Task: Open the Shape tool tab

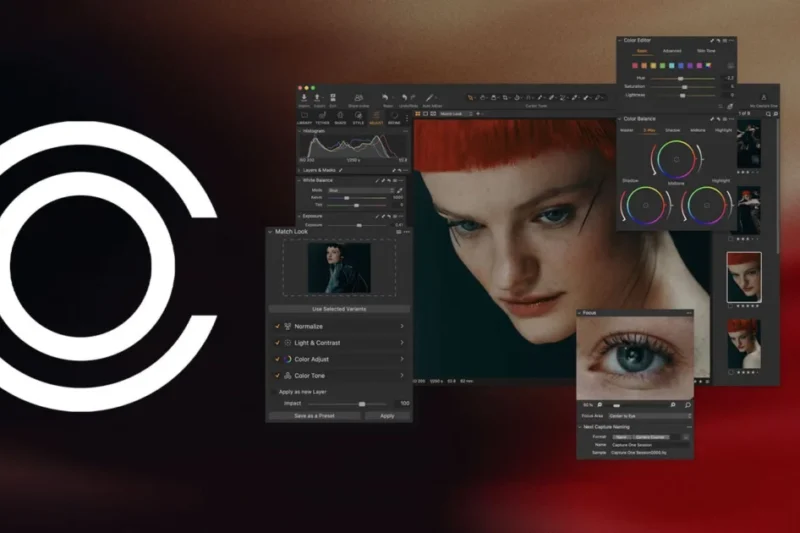Action: pyautogui.click(x=340, y=117)
